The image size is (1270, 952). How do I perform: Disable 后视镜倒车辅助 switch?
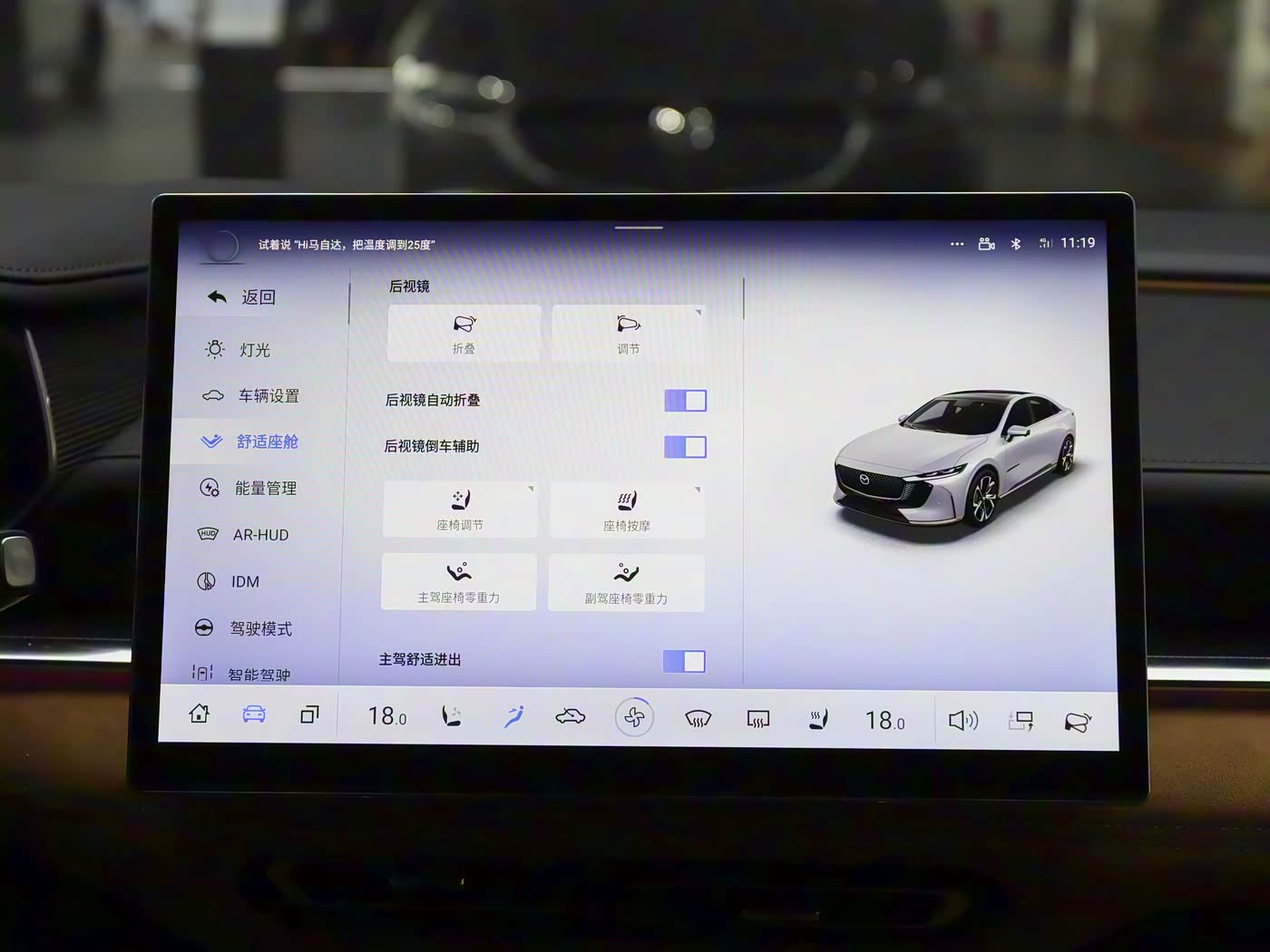(685, 447)
